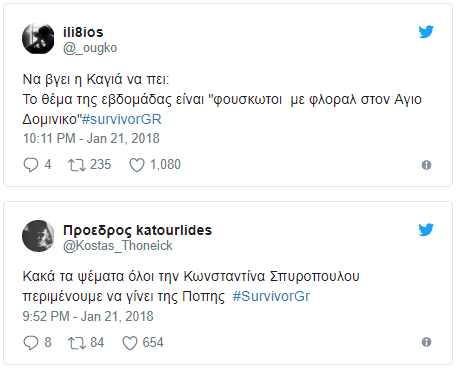Viewport: 456px width, 369px height.
Task: Open the 10:11 PM - Jan 21, 2018 timestamp
Action: (91, 138)
